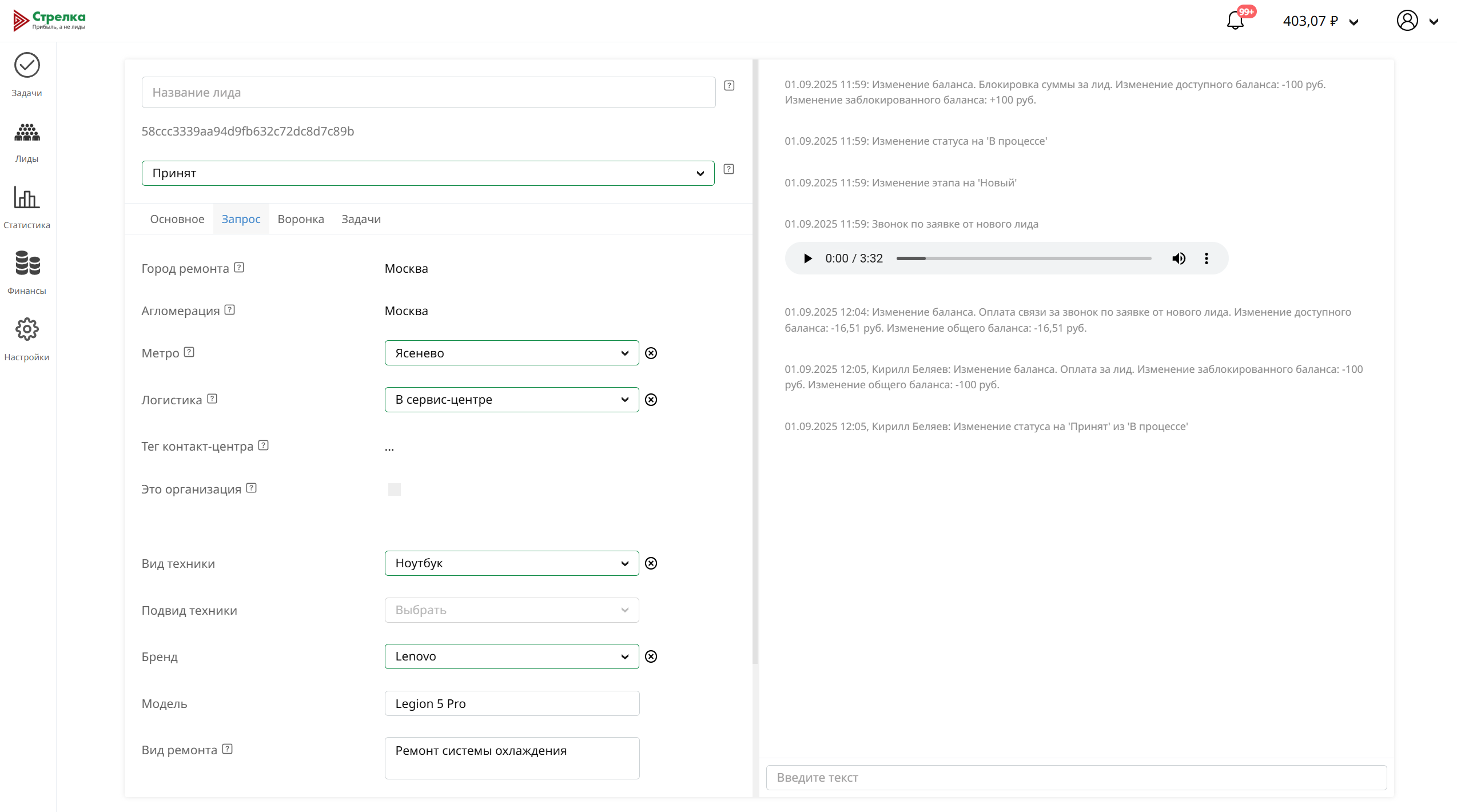Open Настройки gear icon
This screenshot has height=812, width=1457.
pyautogui.click(x=27, y=339)
